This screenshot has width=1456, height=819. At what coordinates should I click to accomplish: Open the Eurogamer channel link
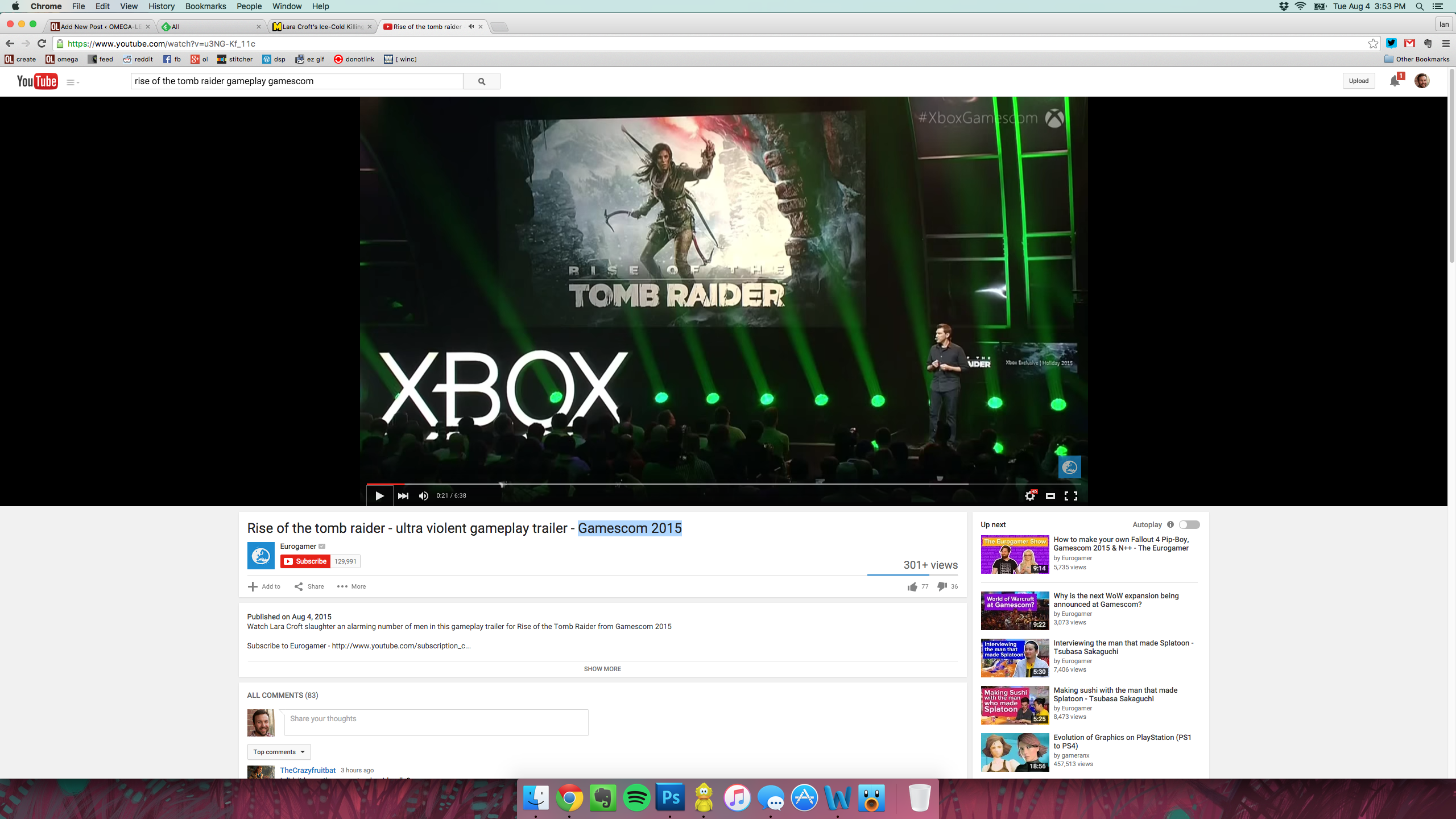click(x=298, y=546)
